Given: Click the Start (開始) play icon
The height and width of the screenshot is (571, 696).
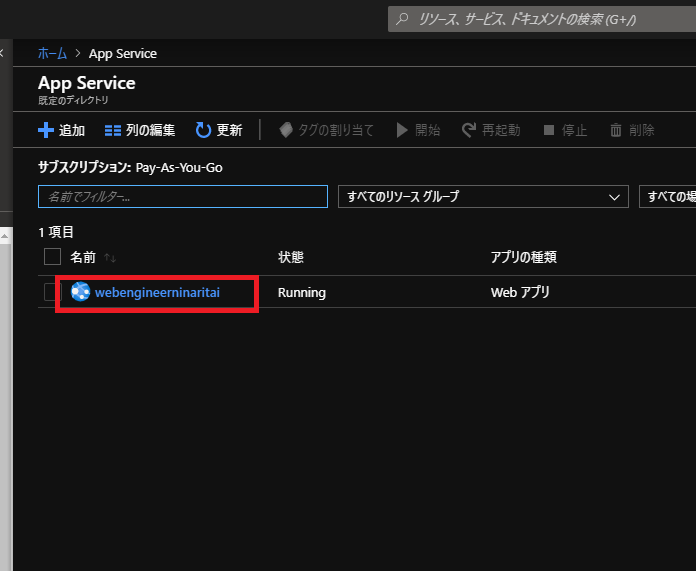Looking at the screenshot, I should [402, 130].
